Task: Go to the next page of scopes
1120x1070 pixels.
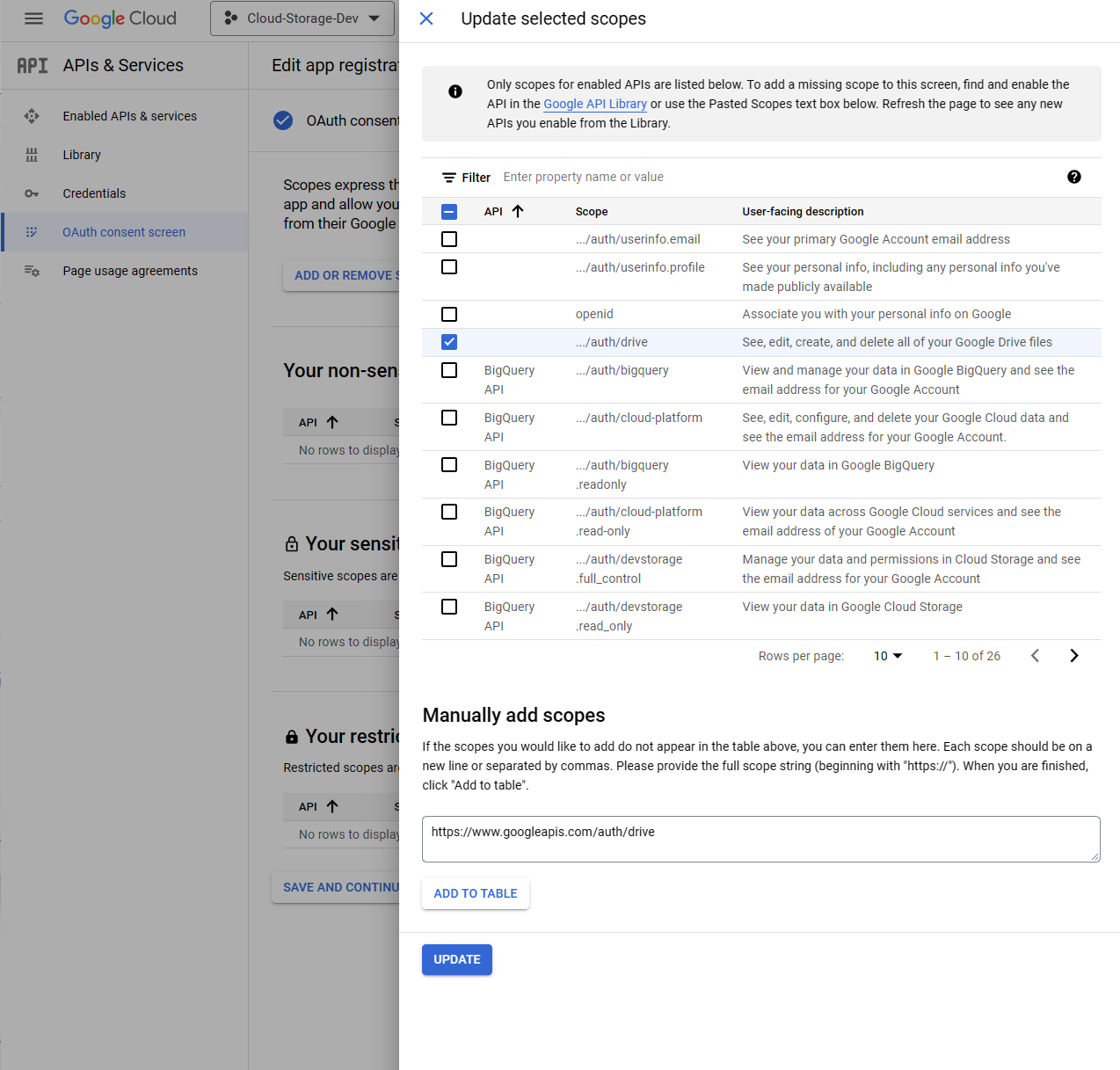Action: [1074, 655]
